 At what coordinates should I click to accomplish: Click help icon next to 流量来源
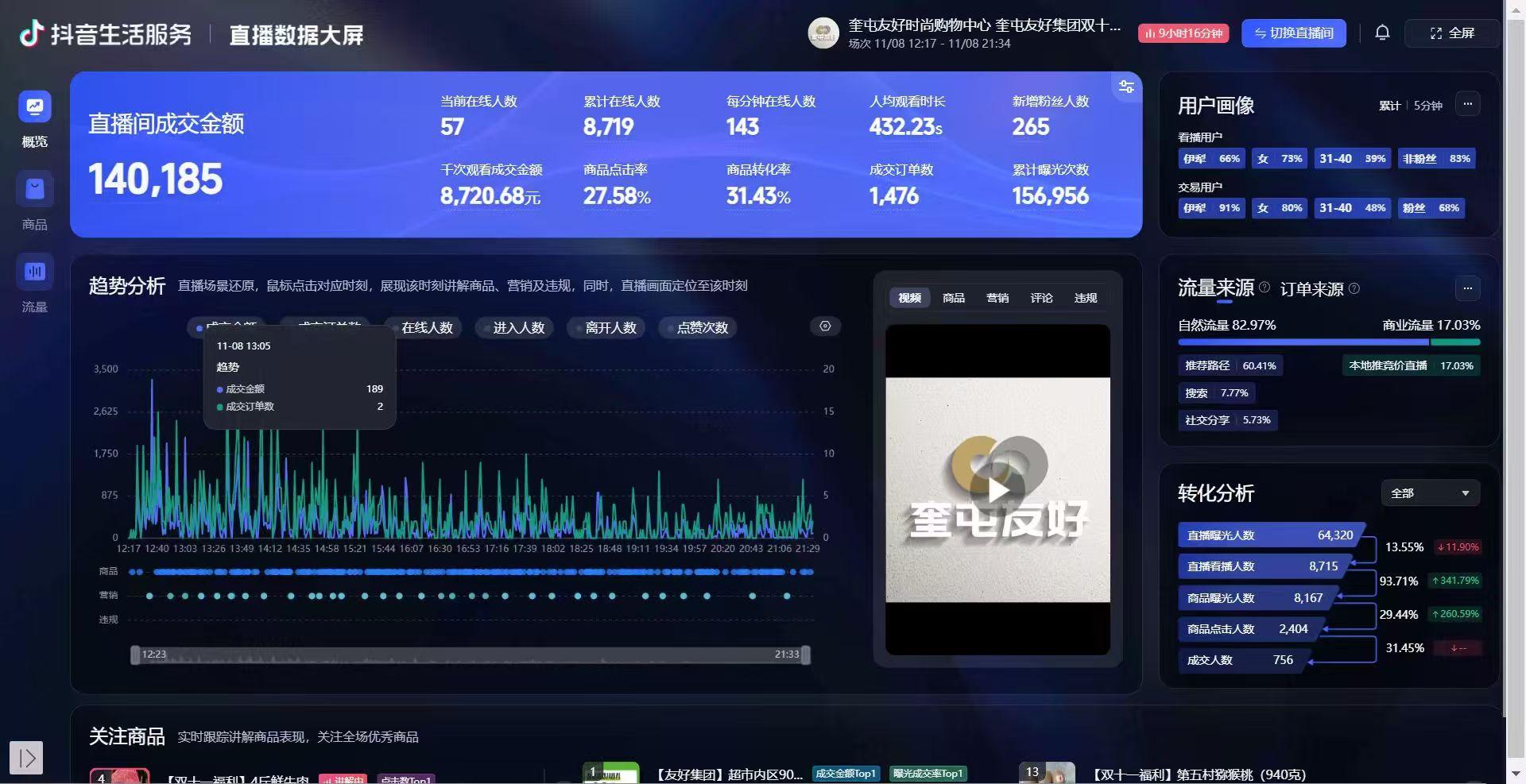pos(1265,288)
